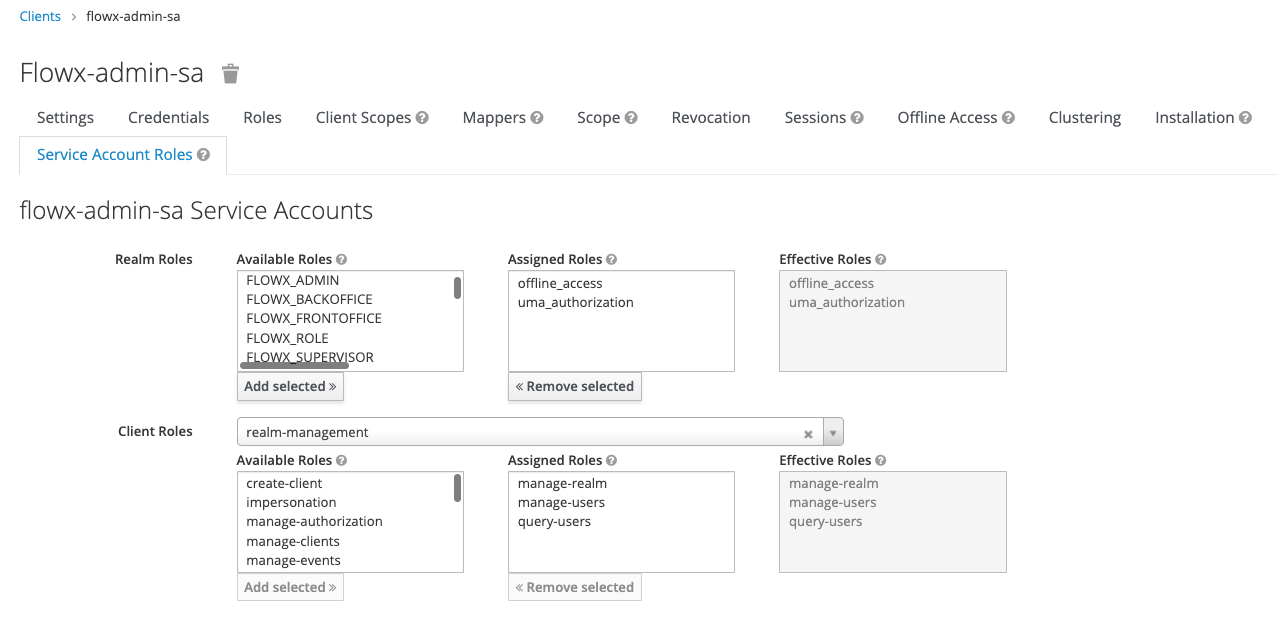Open the Client Scopes tab
1286x630 pixels.
point(363,117)
